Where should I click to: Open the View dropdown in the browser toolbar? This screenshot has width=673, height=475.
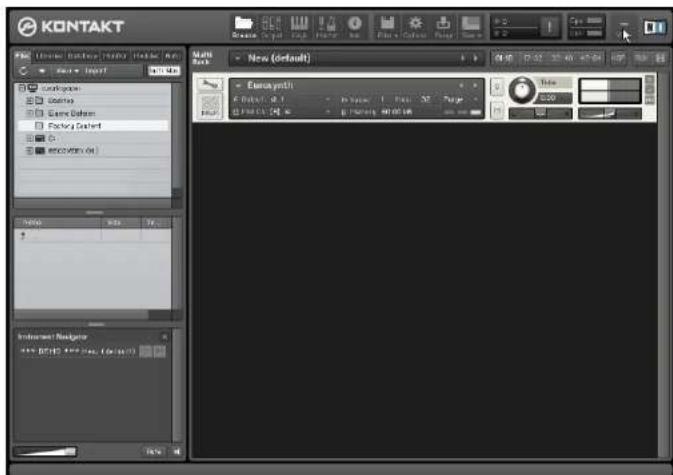[x=67, y=71]
